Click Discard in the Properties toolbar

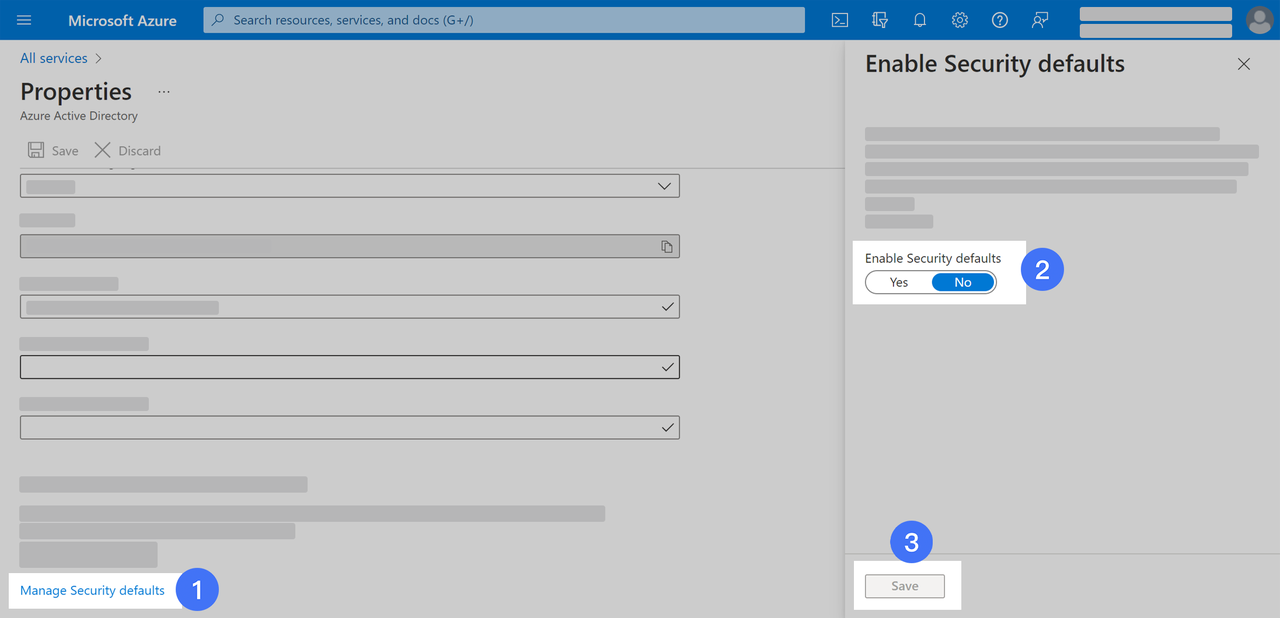pos(128,151)
